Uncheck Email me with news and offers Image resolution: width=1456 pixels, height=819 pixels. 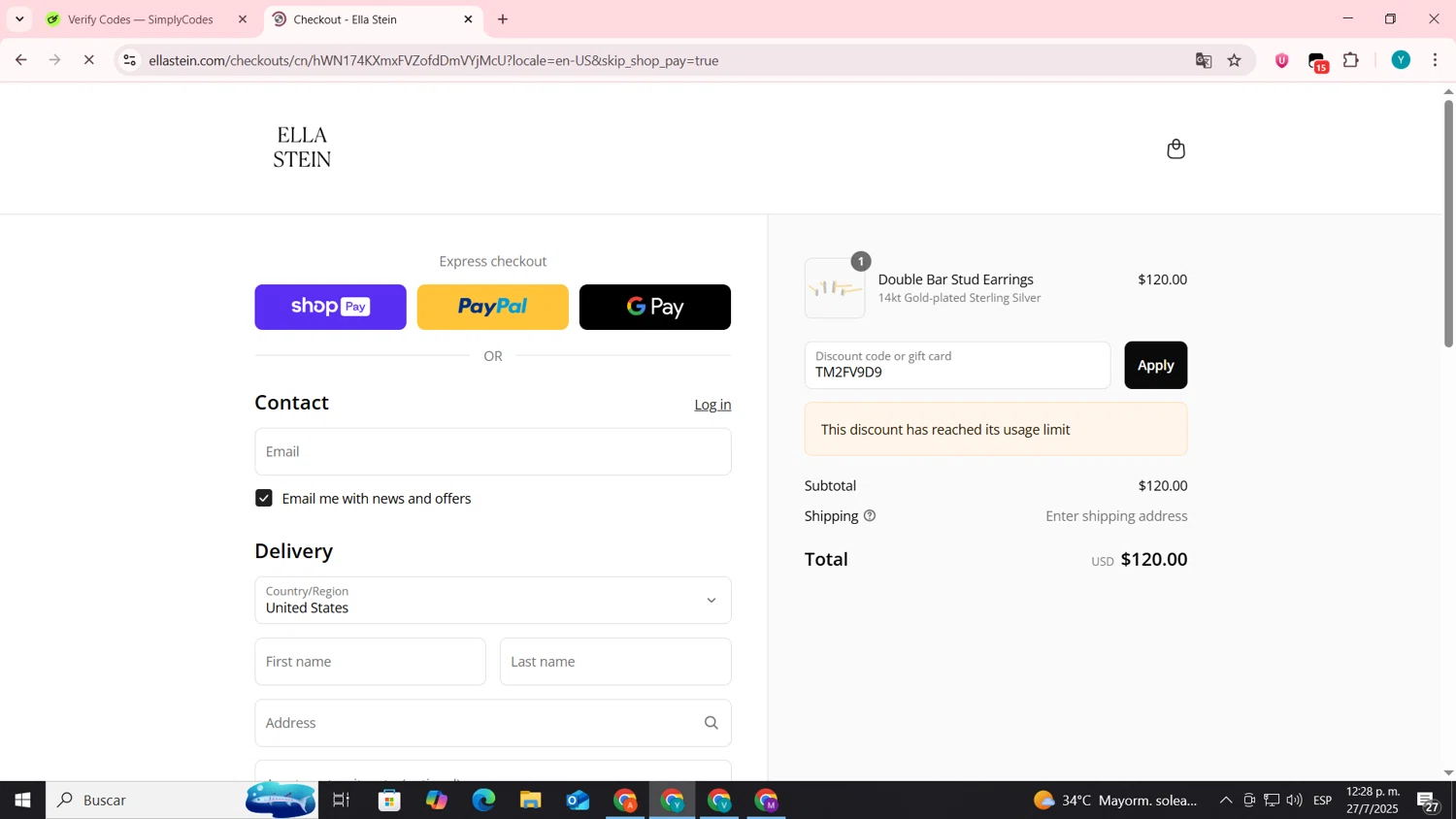(264, 498)
